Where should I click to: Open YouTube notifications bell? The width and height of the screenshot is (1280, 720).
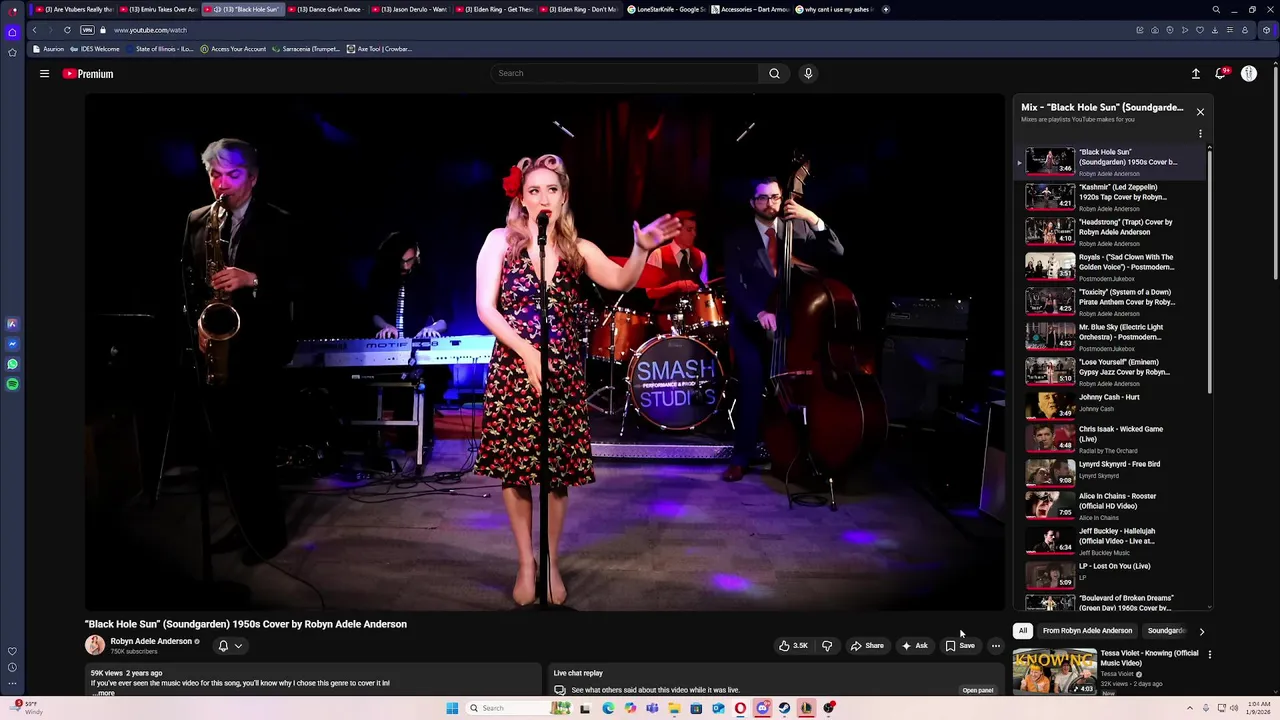(1221, 74)
